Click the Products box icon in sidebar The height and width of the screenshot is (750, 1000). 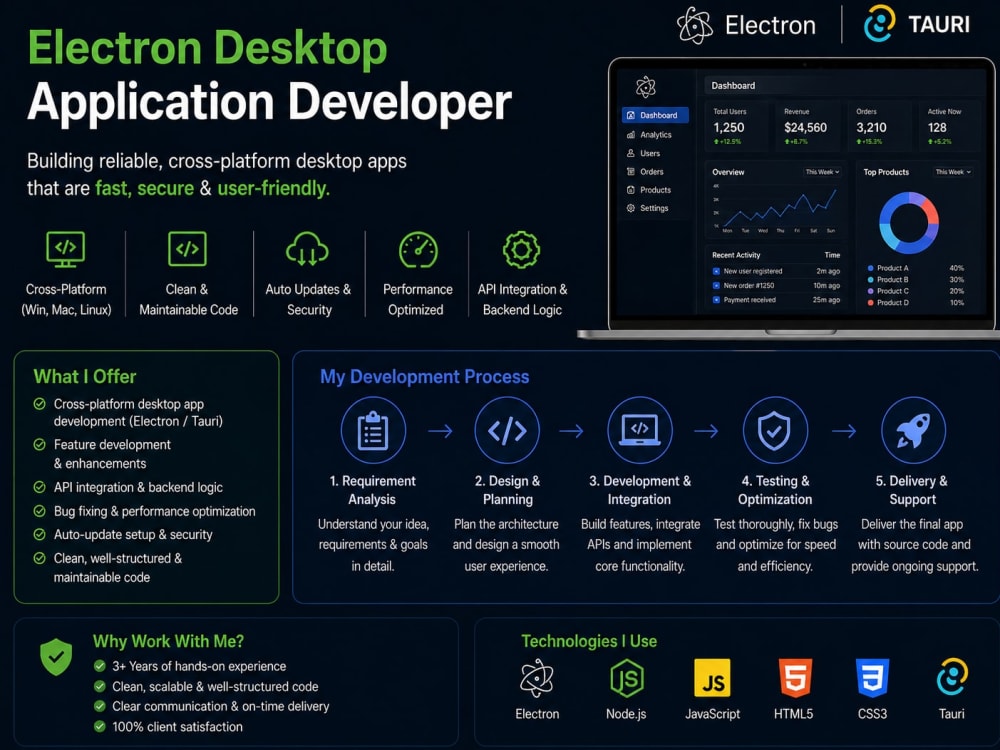tap(631, 189)
